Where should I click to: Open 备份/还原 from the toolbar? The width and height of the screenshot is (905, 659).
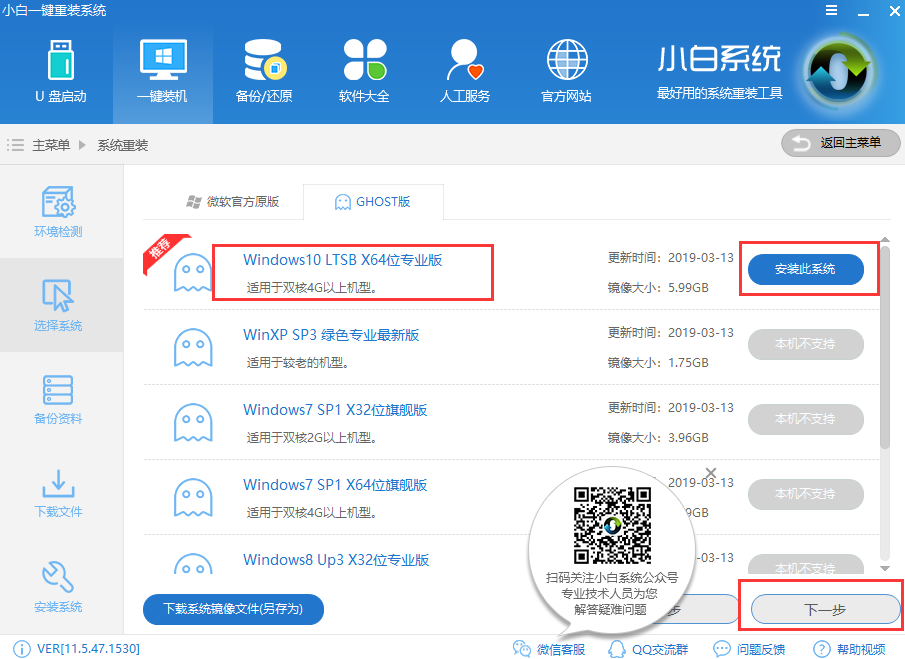point(264,72)
